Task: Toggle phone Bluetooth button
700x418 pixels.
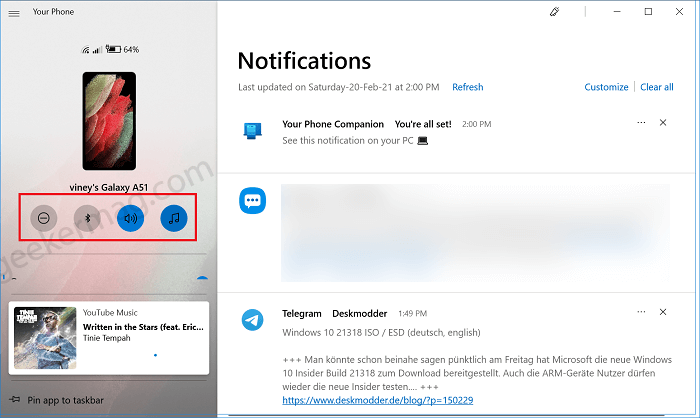Action: (87, 218)
